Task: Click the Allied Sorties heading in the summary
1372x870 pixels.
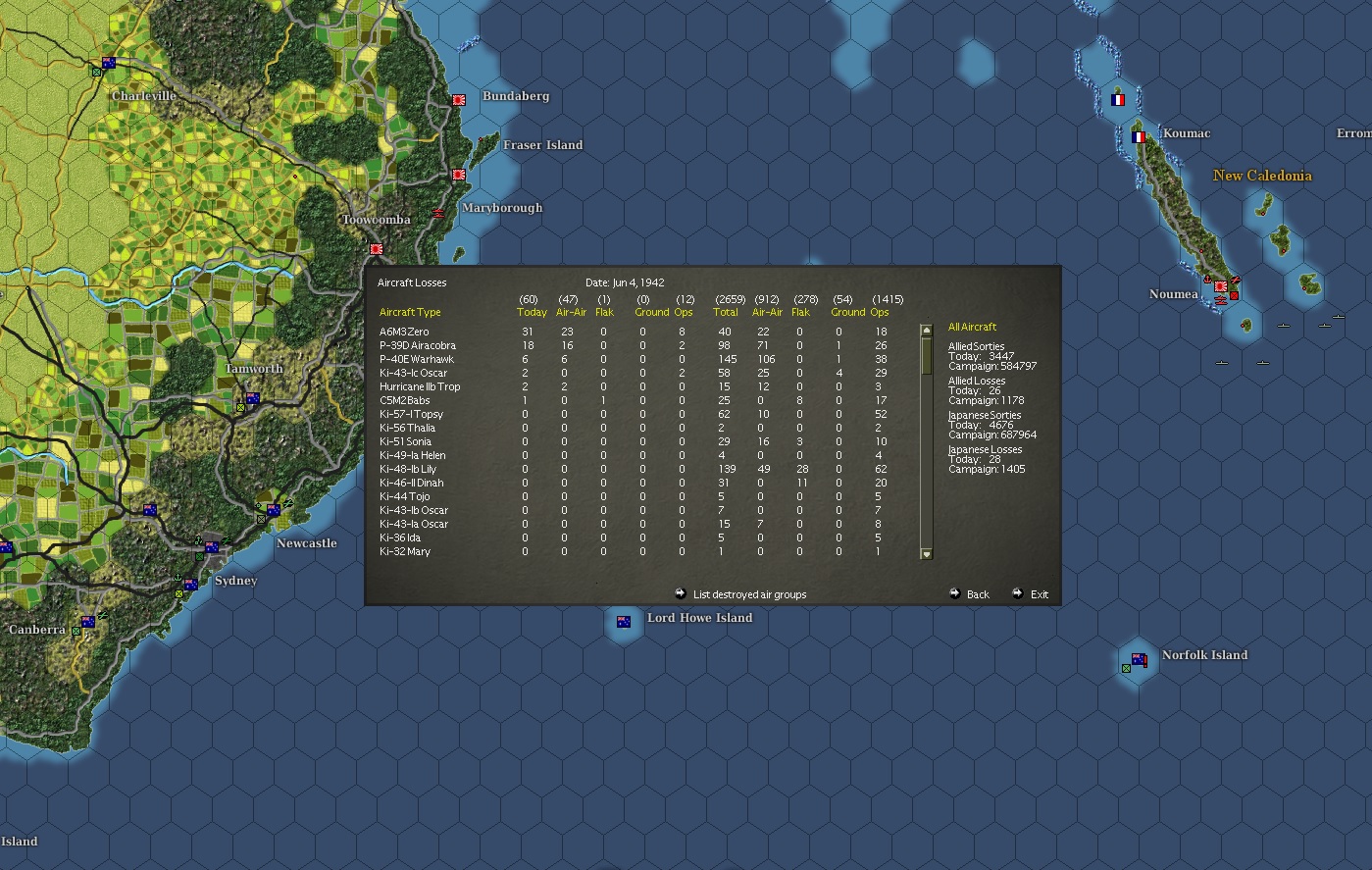Action: [976, 346]
